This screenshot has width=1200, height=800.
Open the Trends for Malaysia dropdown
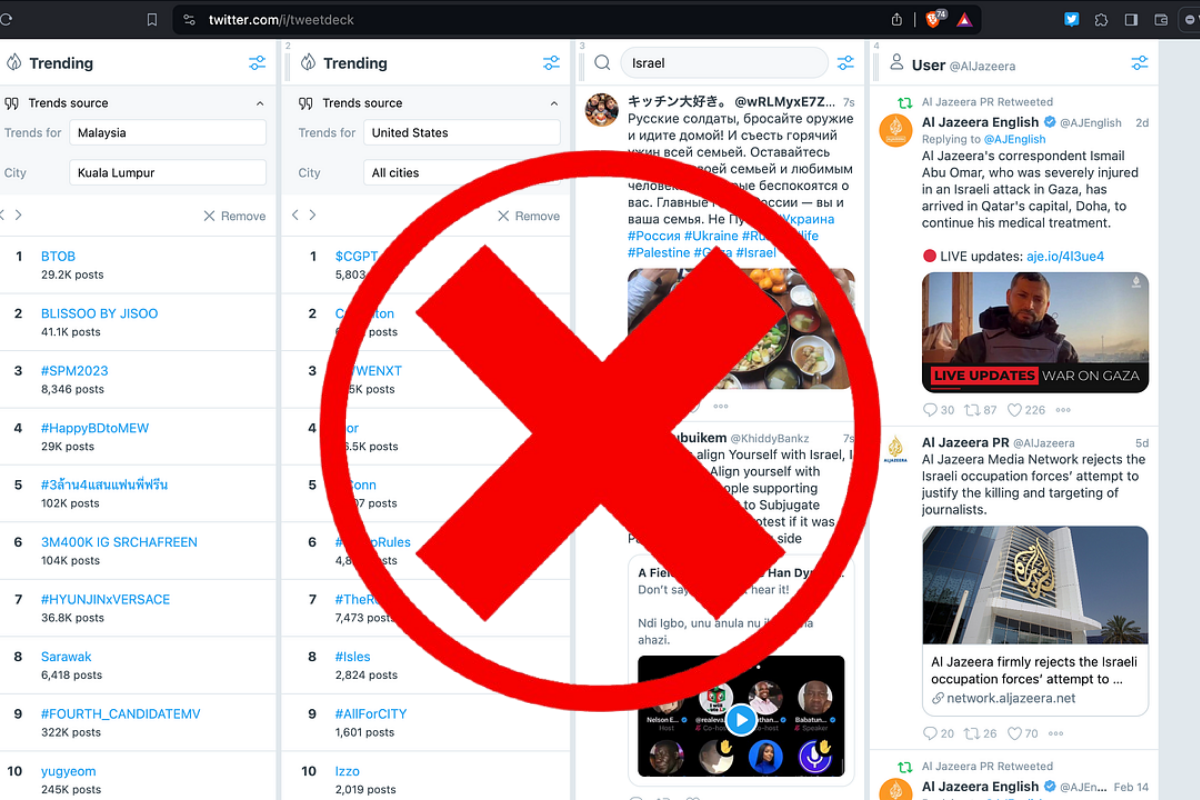167,133
